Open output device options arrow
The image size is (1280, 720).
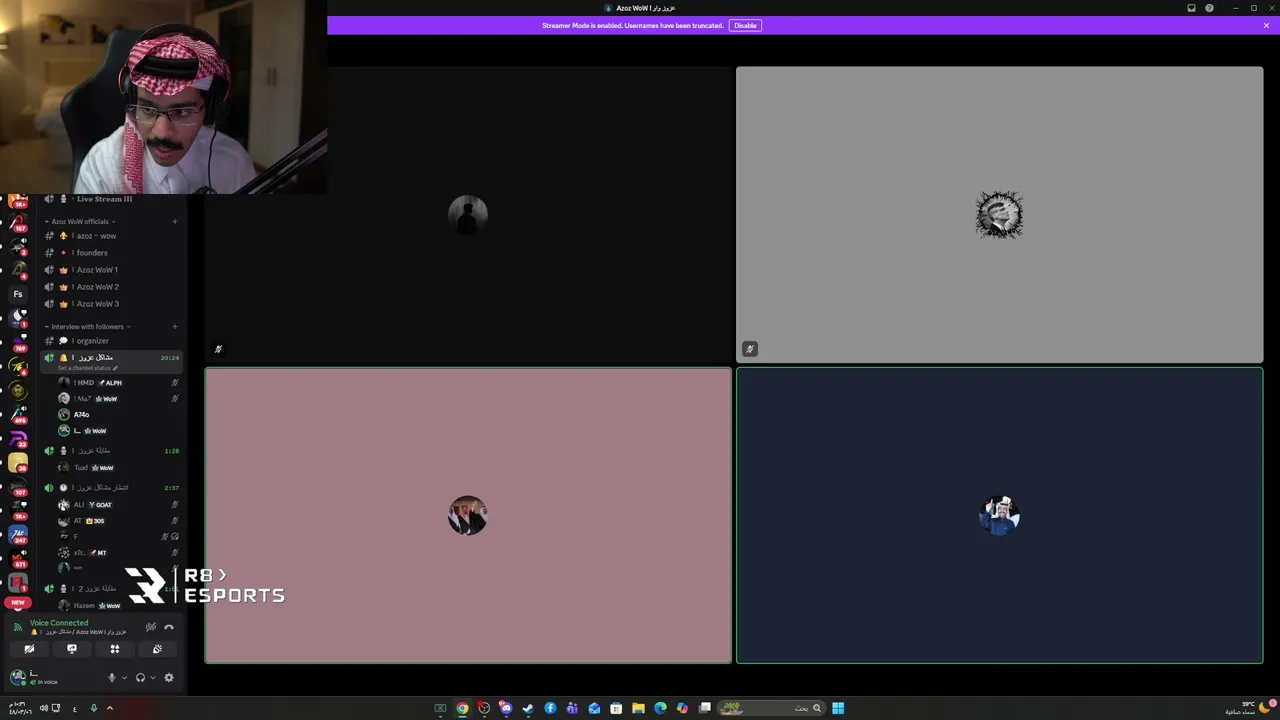click(152, 678)
